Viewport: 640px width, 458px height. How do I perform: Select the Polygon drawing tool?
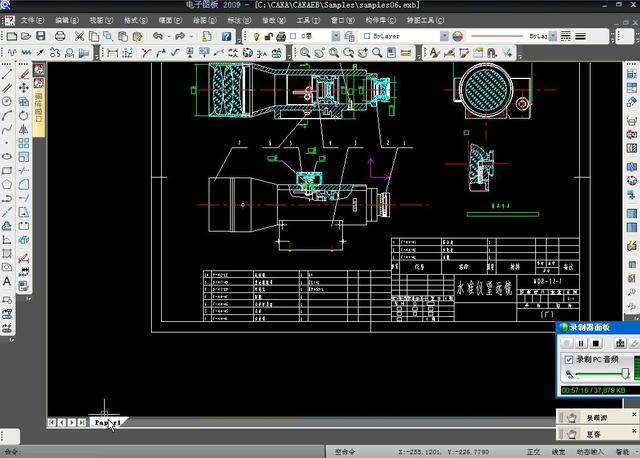[7, 184]
